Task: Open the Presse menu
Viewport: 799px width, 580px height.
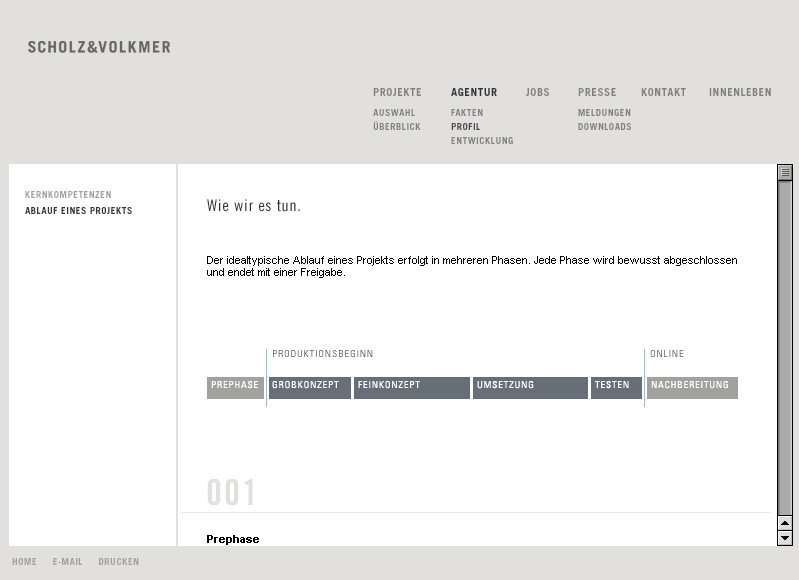Action: 597,92
